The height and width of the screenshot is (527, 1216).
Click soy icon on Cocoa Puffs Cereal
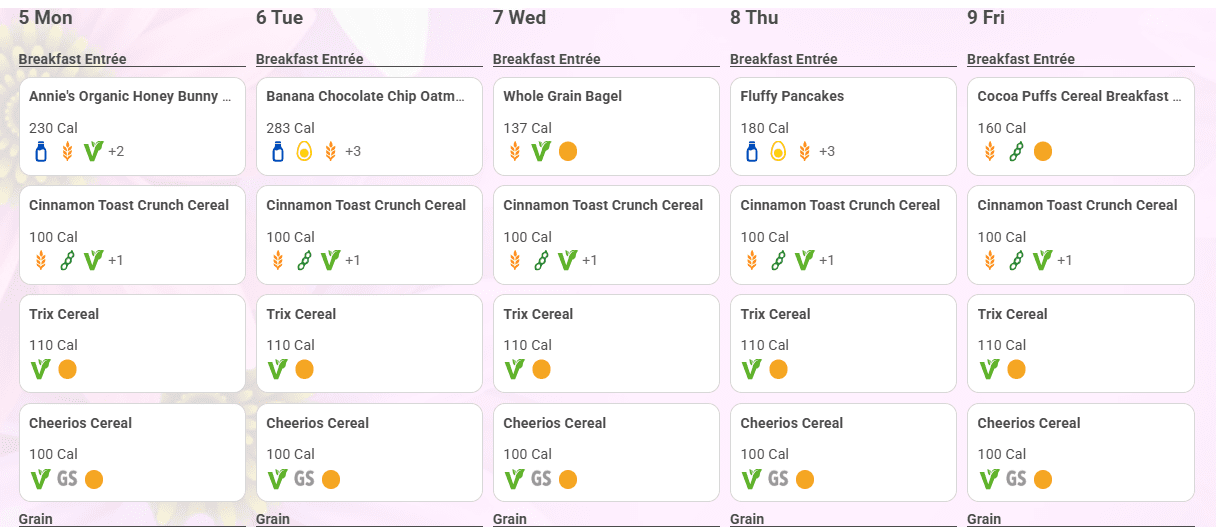[1016, 151]
